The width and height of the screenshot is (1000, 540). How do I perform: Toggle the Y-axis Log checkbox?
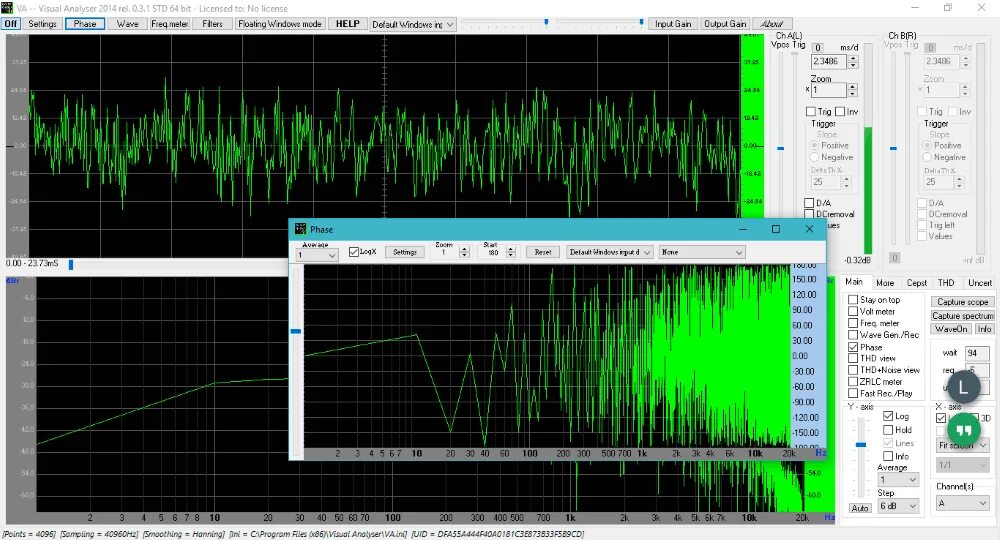(888, 416)
